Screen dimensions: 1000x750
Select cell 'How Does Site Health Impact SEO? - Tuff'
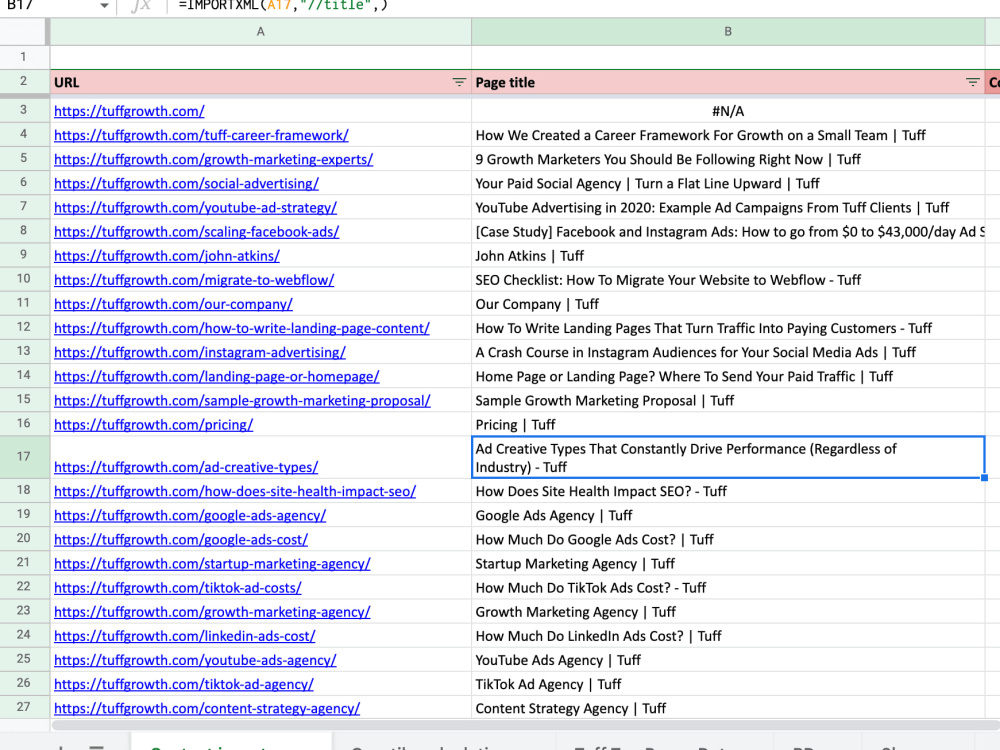click(x=728, y=492)
